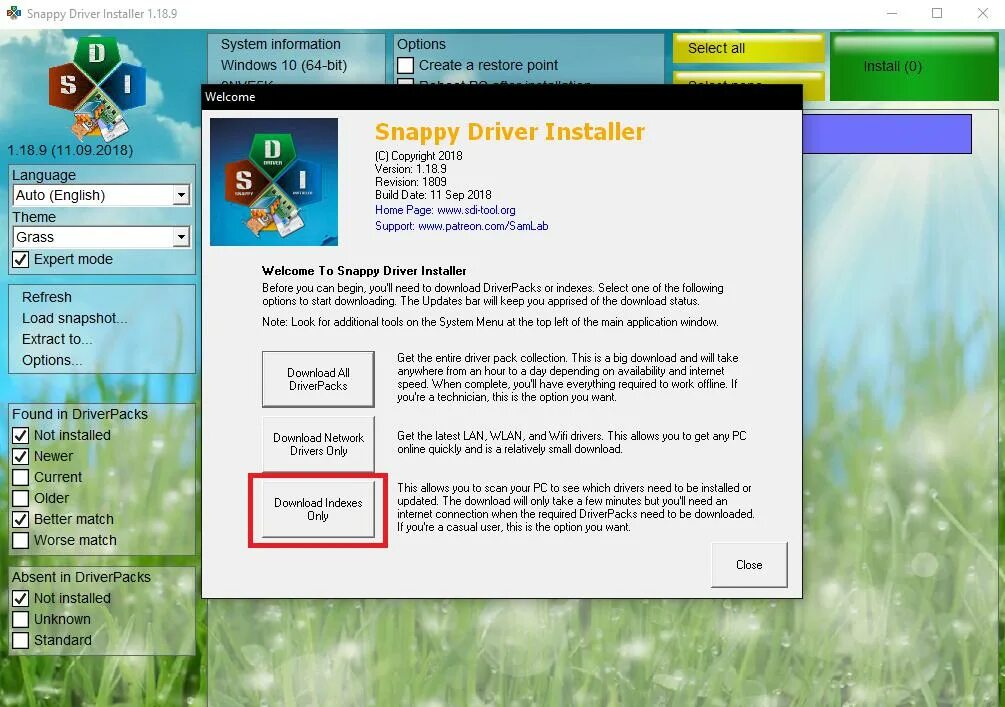Image resolution: width=1005 pixels, height=707 pixels.
Task: Toggle the Better match filter
Action: click(21, 519)
